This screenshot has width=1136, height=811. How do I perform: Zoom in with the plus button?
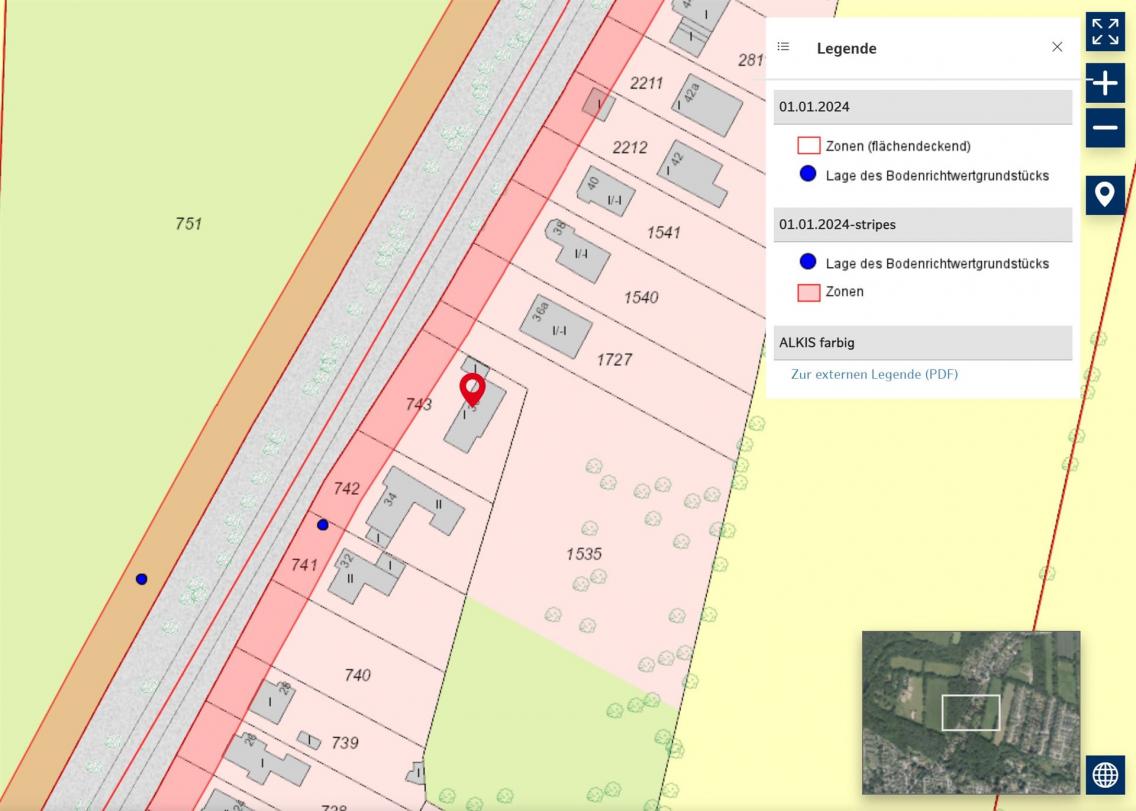(x=1105, y=83)
